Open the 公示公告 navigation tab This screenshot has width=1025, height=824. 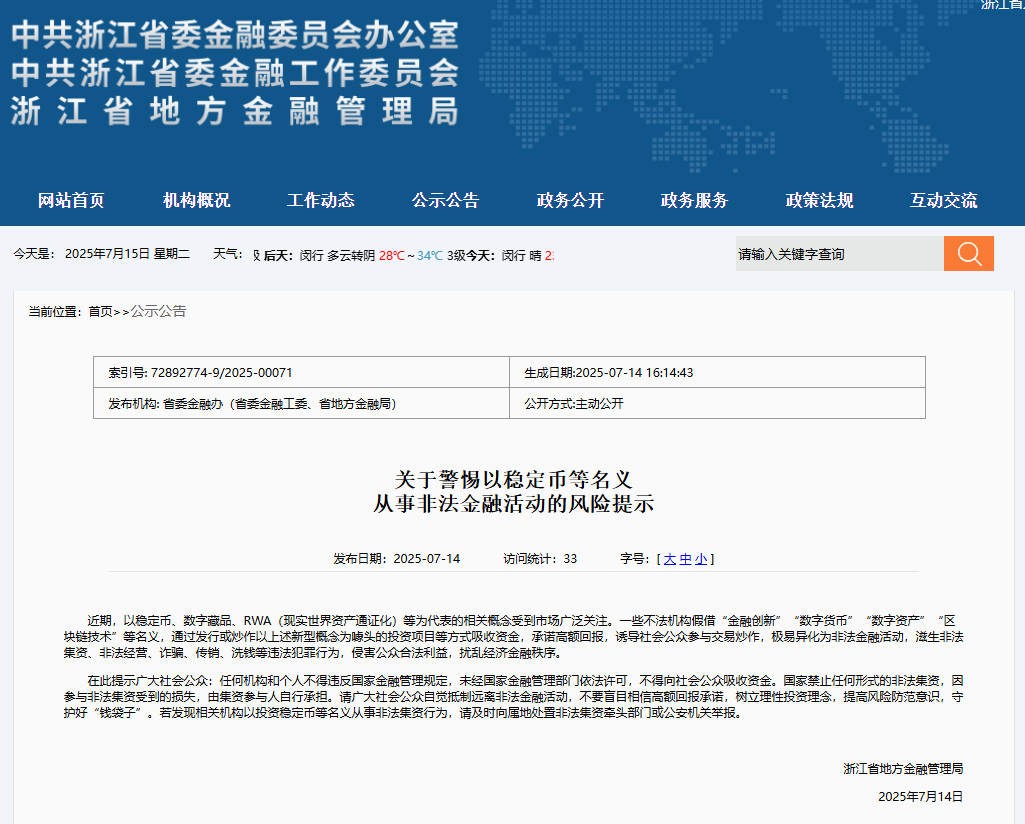445,200
